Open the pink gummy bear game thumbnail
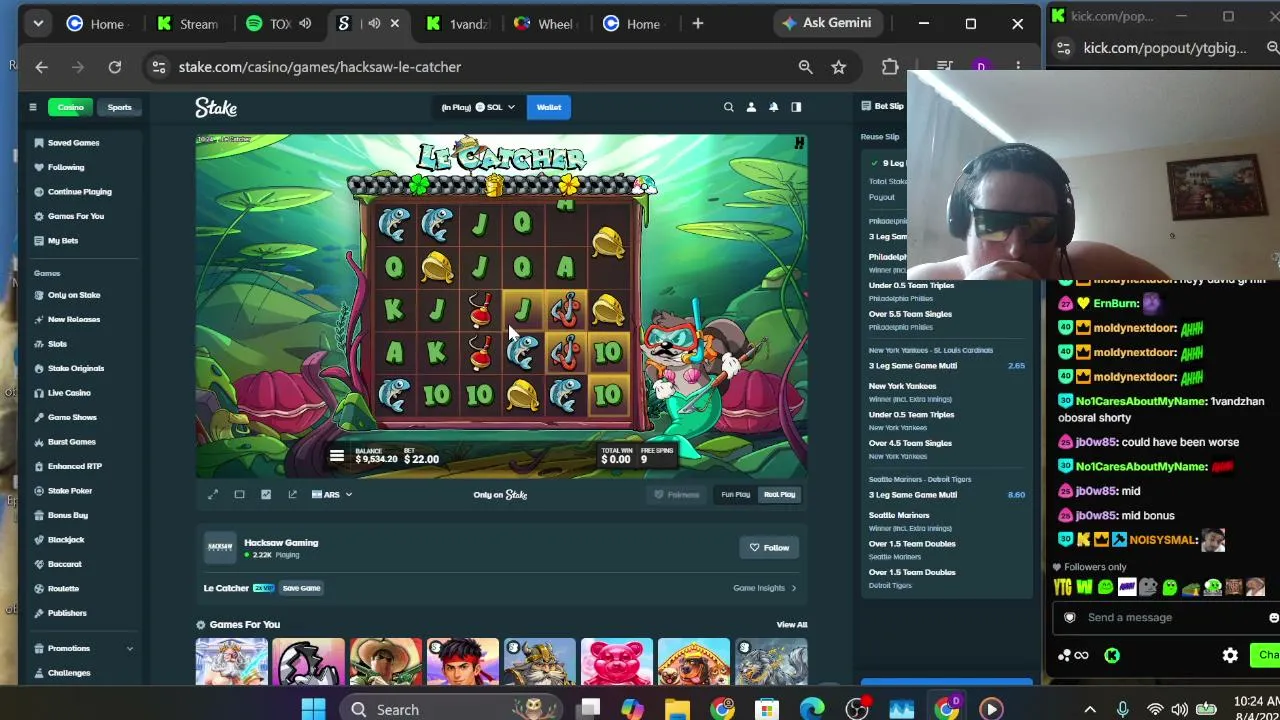Image resolution: width=1280 pixels, height=720 pixels. (617, 662)
